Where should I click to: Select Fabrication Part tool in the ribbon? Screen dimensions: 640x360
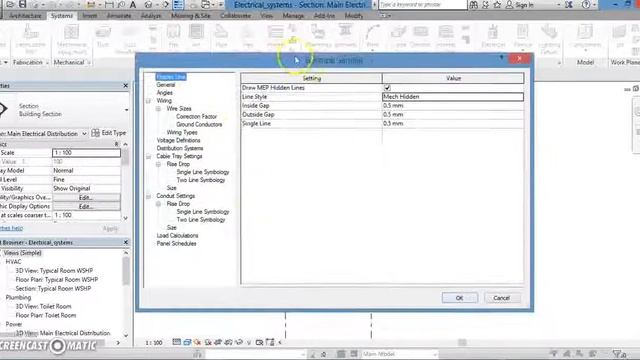31,39
